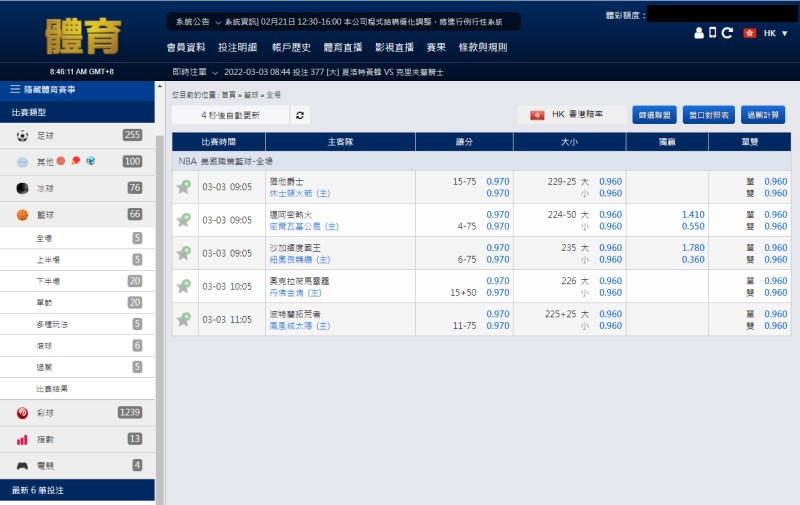Favorite the 沙加緬度國王 match star

tap(184, 253)
